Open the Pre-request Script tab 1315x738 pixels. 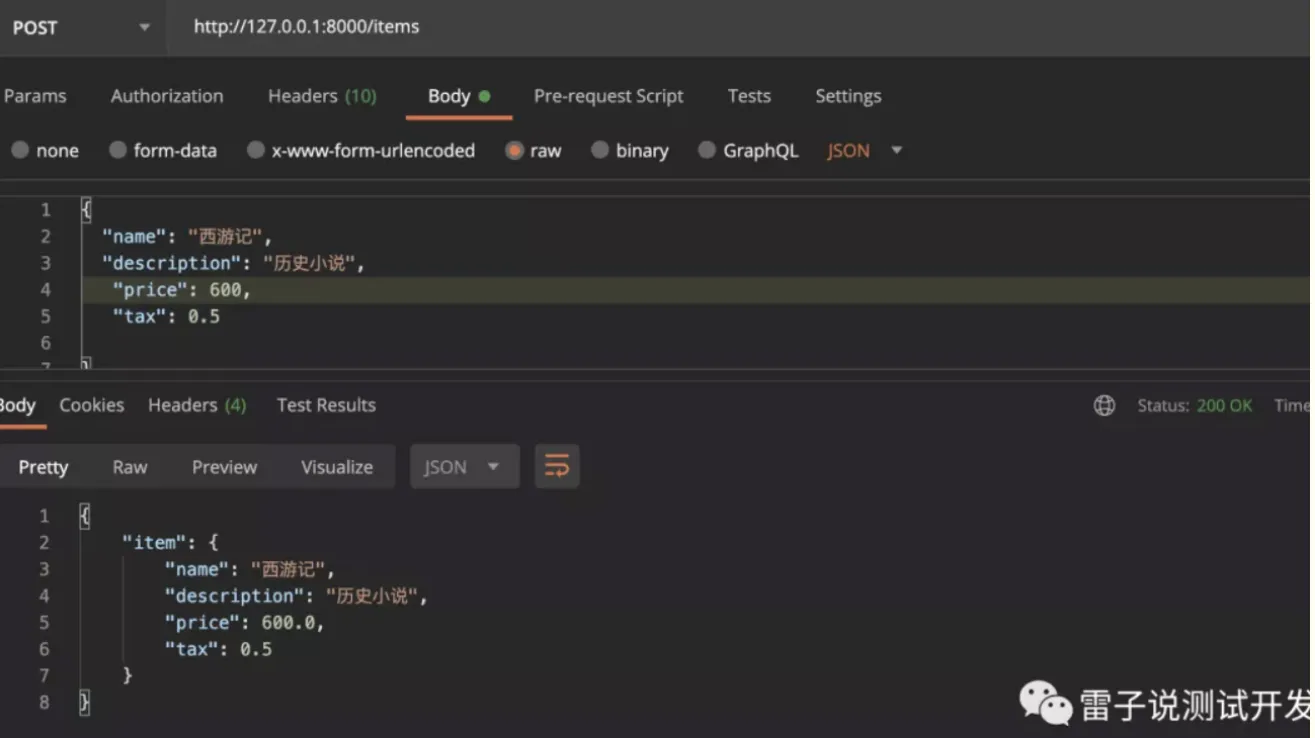pyautogui.click(x=608, y=96)
